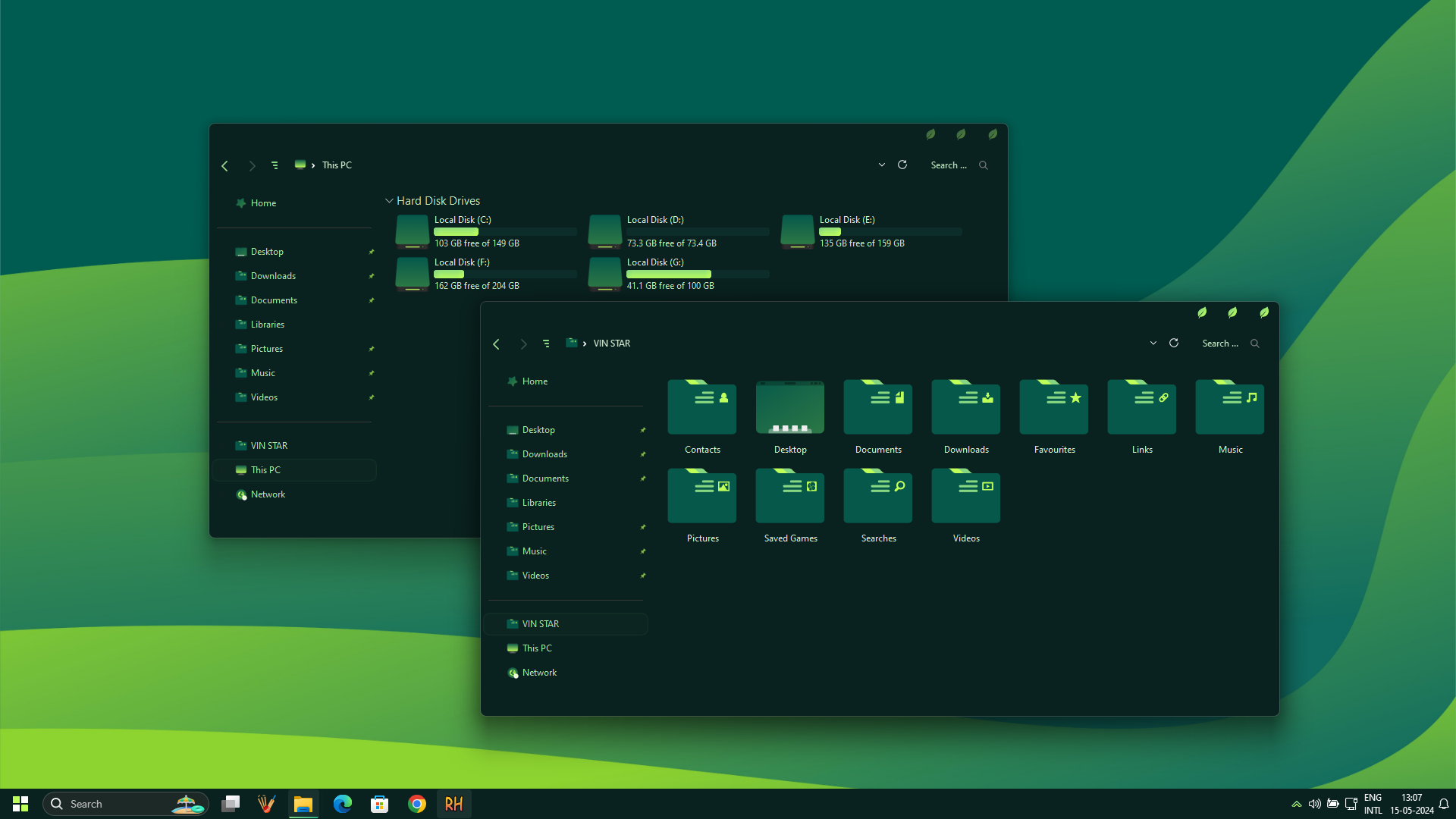
Task: Click the Local Disk (C:) storage usage bar
Action: coord(505,231)
